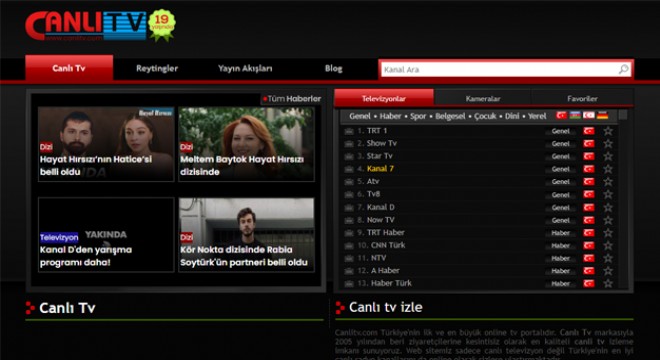Open Kanal D'den yarışma programı news card

click(106, 235)
